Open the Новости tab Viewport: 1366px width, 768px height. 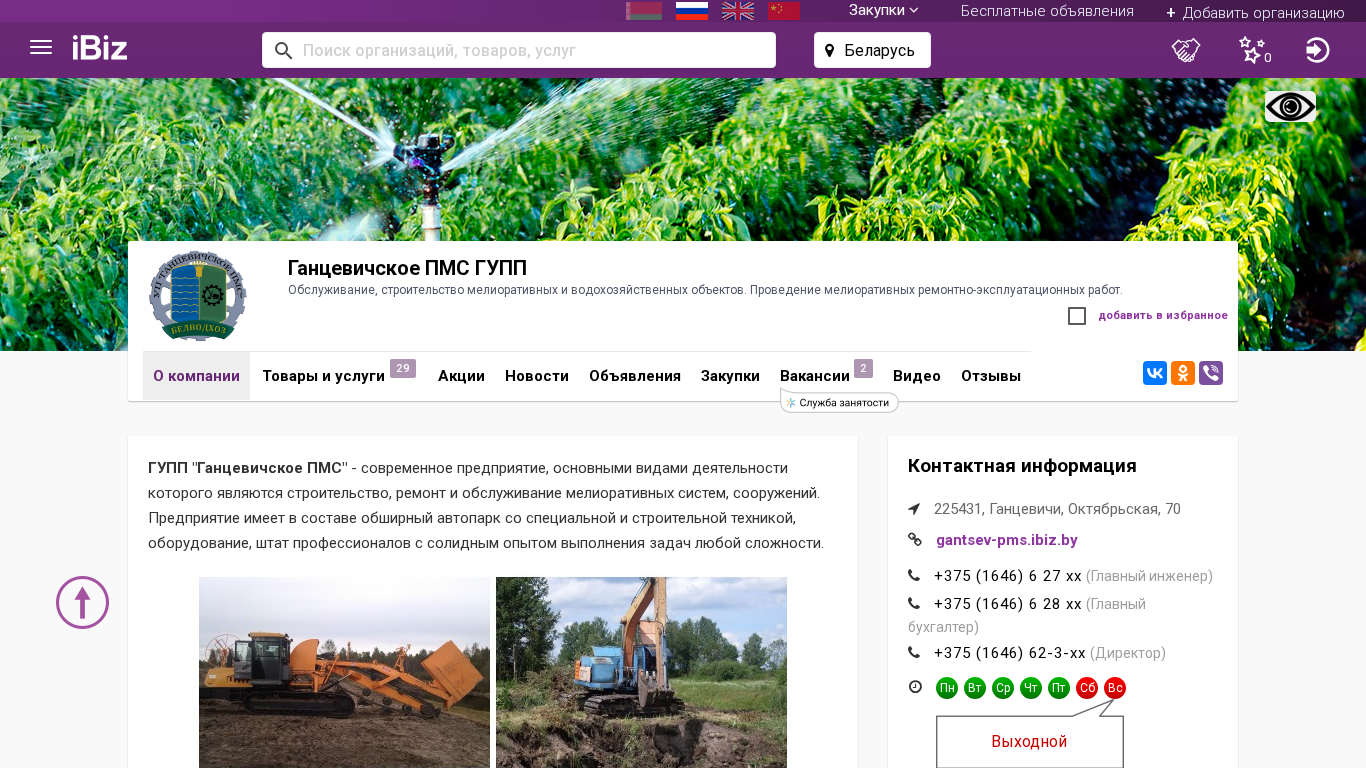[537, 376]
